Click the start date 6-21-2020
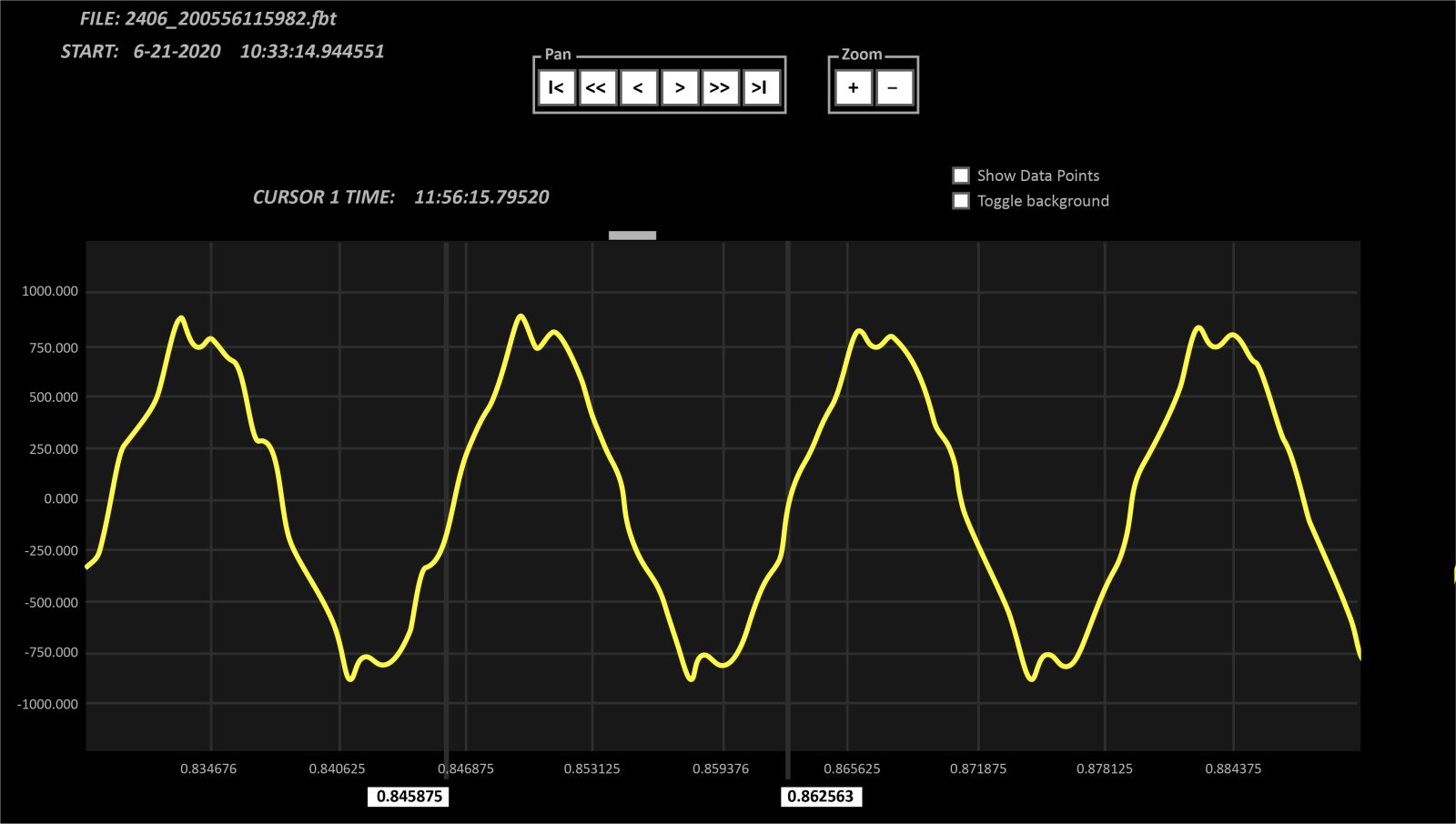 pos(177,52)
